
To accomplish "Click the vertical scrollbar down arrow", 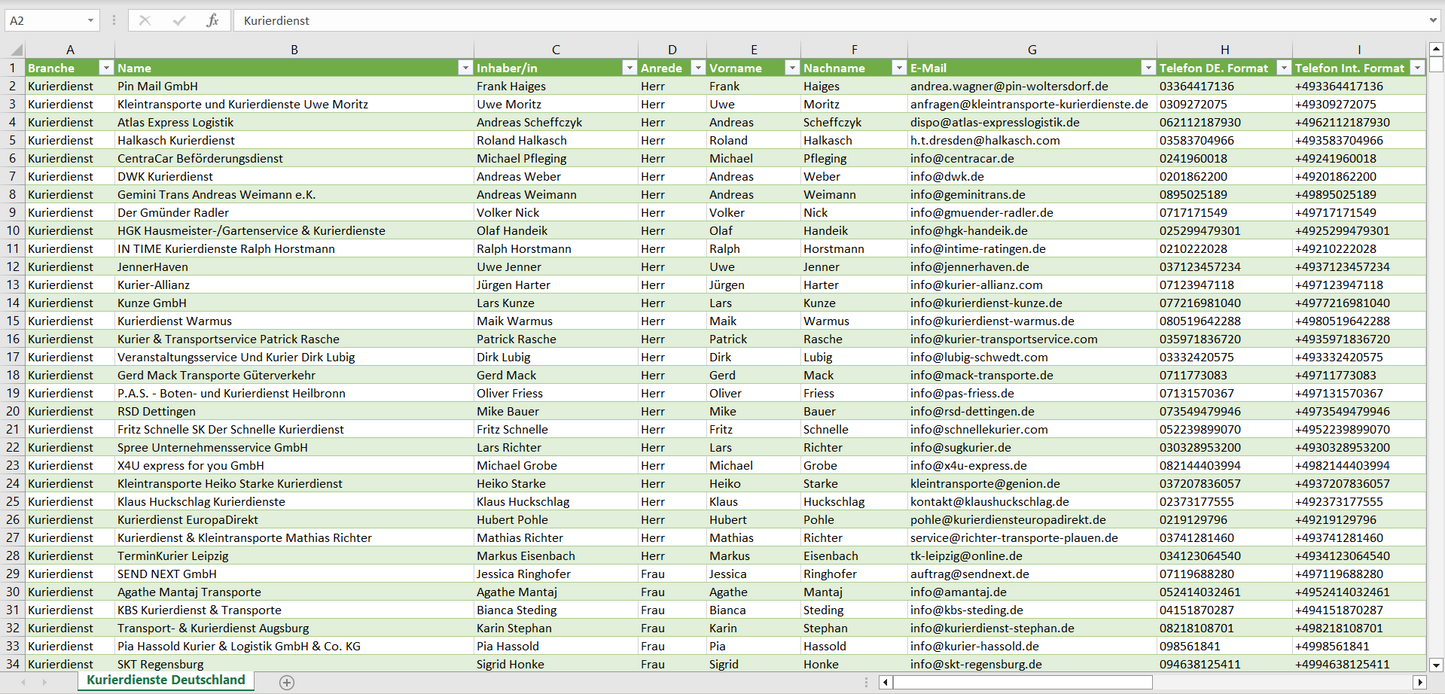I will click(1436, 664).
